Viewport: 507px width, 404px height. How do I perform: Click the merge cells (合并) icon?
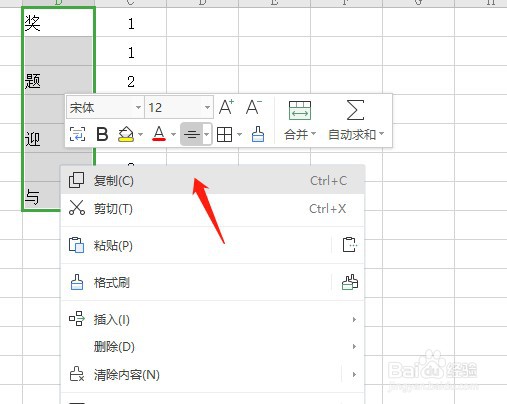(x=300, y=110)
